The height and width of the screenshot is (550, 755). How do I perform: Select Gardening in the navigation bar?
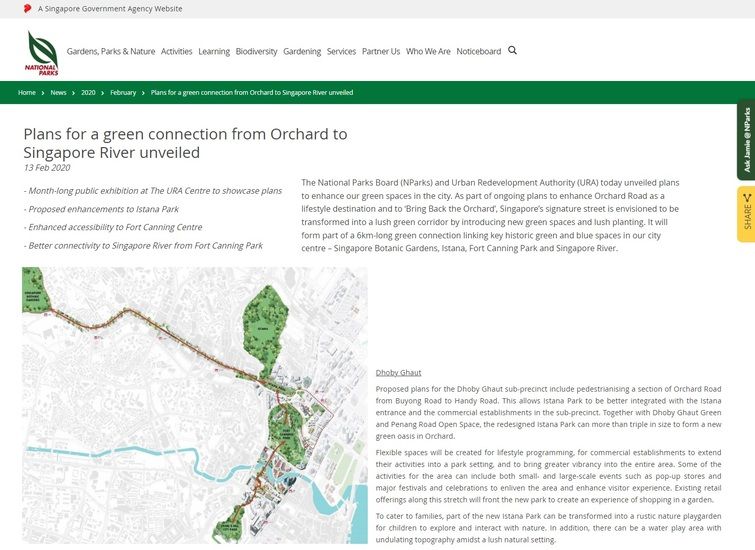click(302, 51)
